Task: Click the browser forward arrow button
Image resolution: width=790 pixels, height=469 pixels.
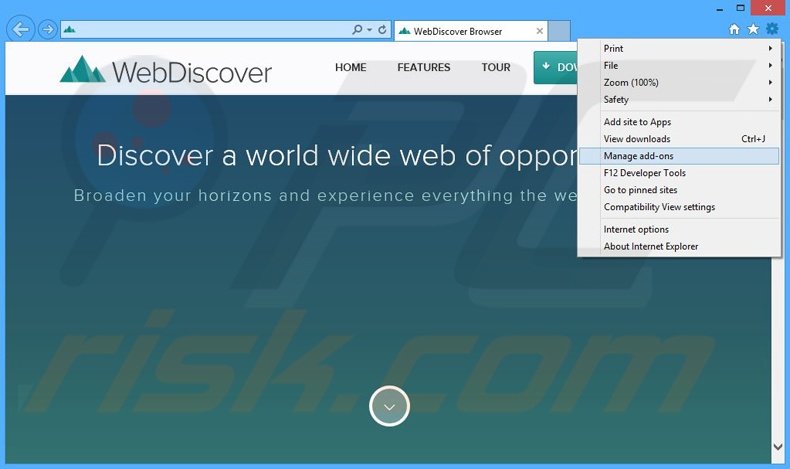Action: (x=47, y=30)
